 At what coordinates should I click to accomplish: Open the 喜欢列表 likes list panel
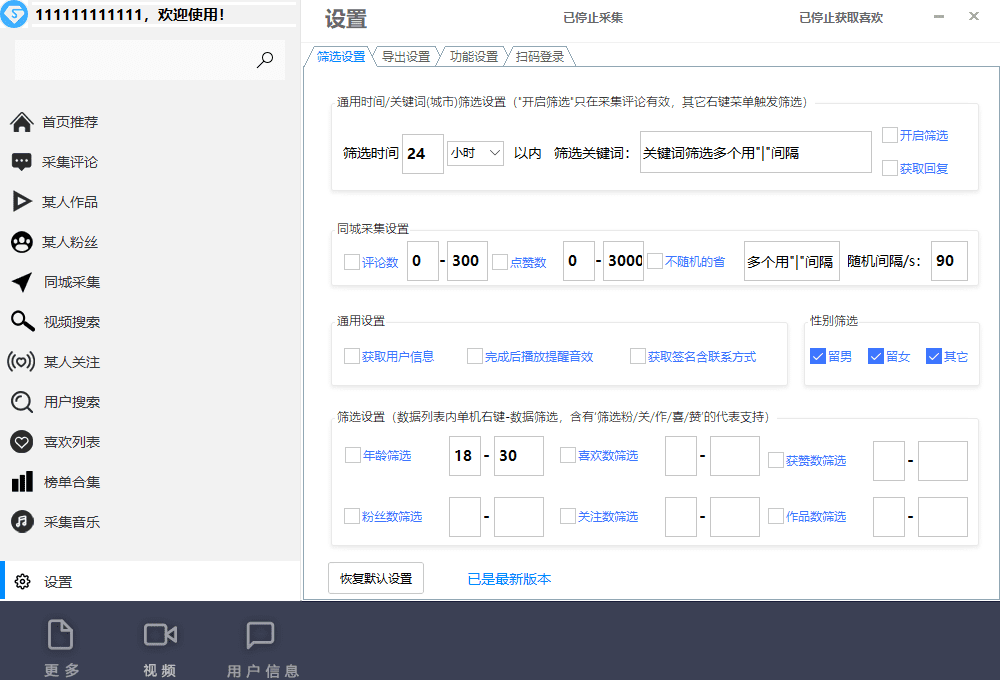coord(72,442)
